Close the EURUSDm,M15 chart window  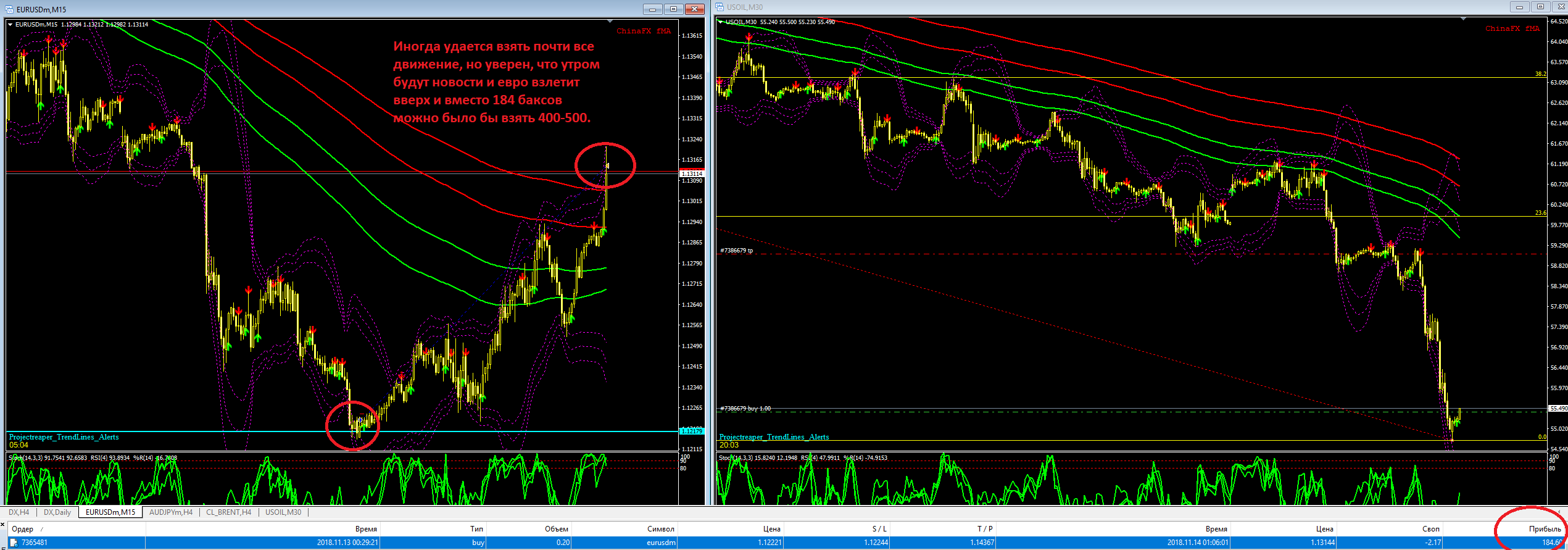coord(695,9)
